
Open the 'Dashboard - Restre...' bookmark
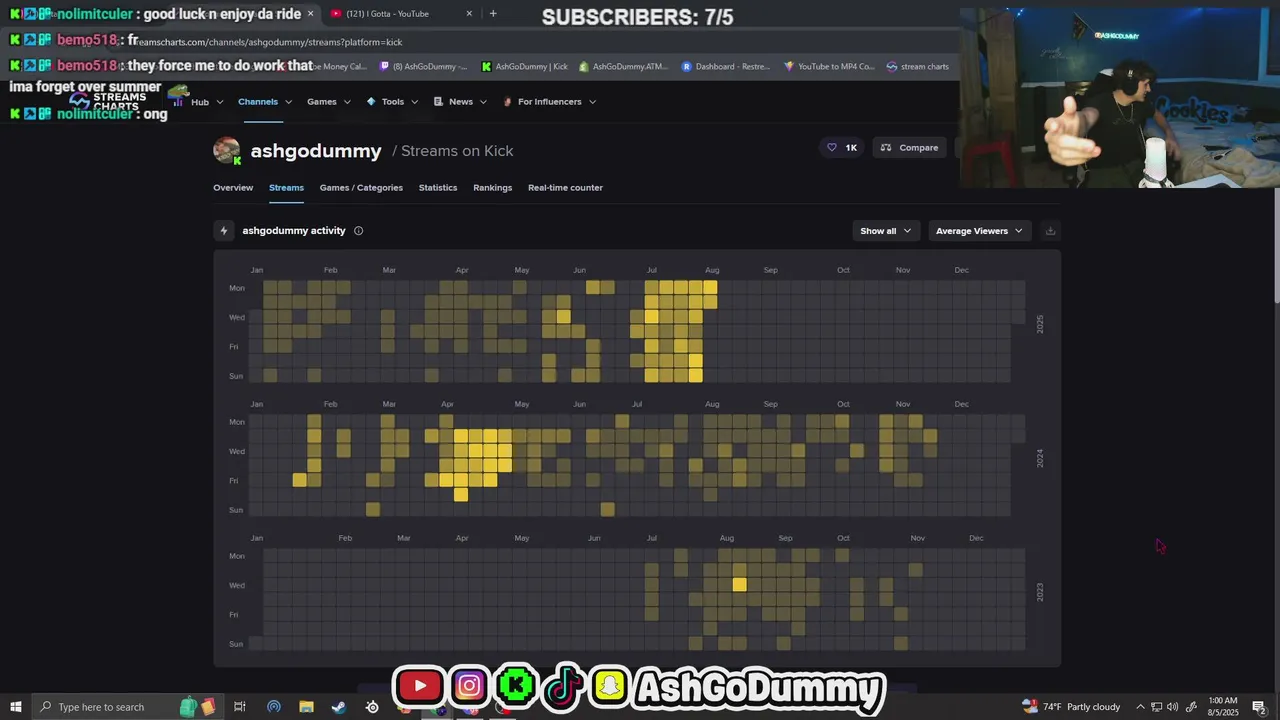[x=726, y=67]
